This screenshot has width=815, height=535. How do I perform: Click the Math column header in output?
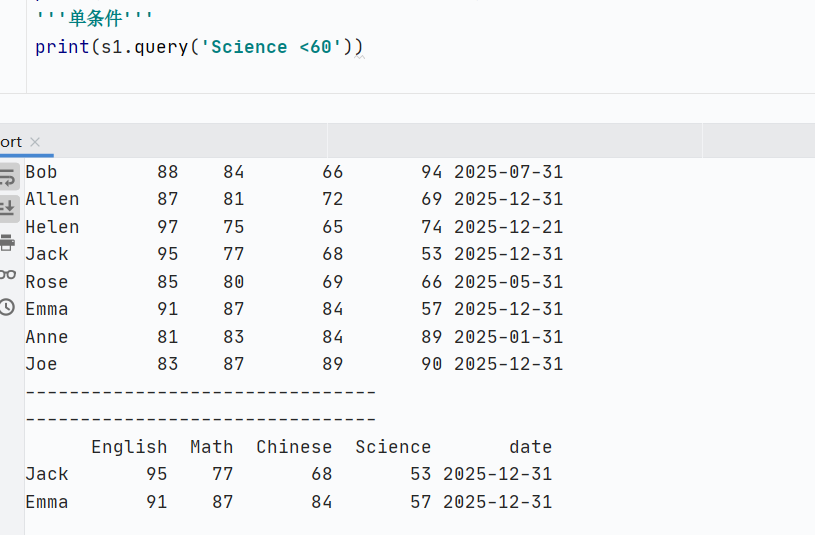coord(211,447)
